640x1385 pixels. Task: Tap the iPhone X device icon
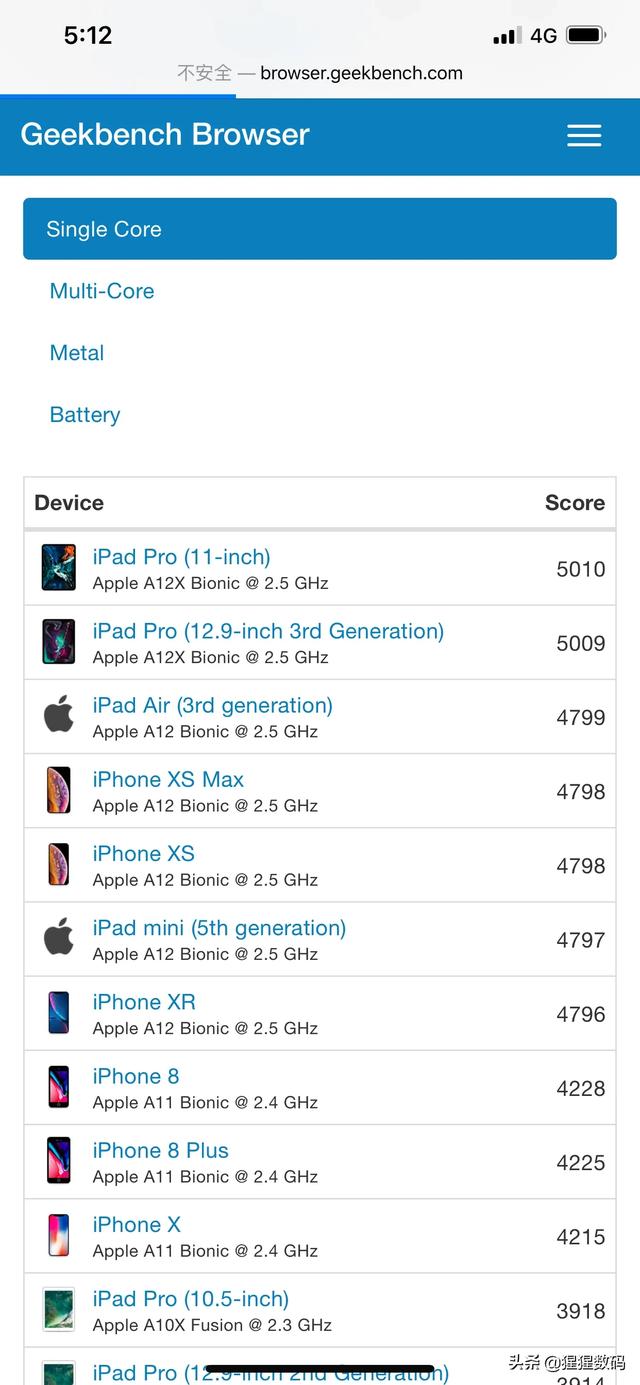click(59, 1235)
